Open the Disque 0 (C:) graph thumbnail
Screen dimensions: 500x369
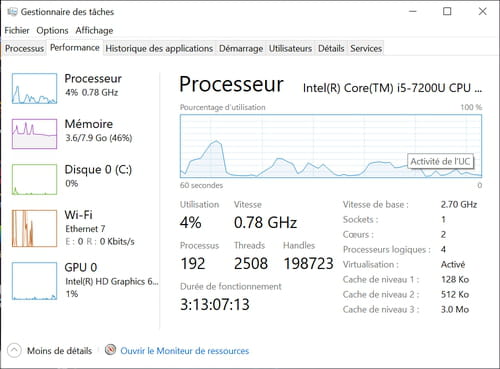tap(34, 179)
